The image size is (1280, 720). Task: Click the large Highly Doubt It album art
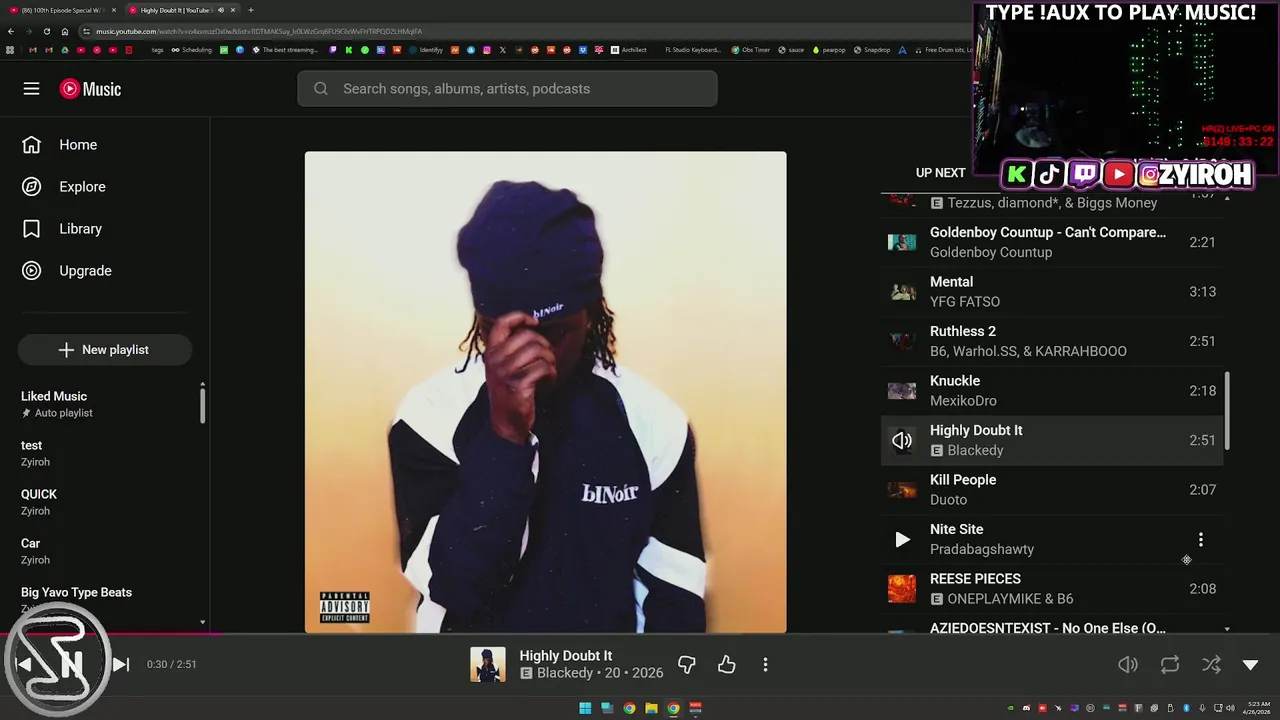545,392
